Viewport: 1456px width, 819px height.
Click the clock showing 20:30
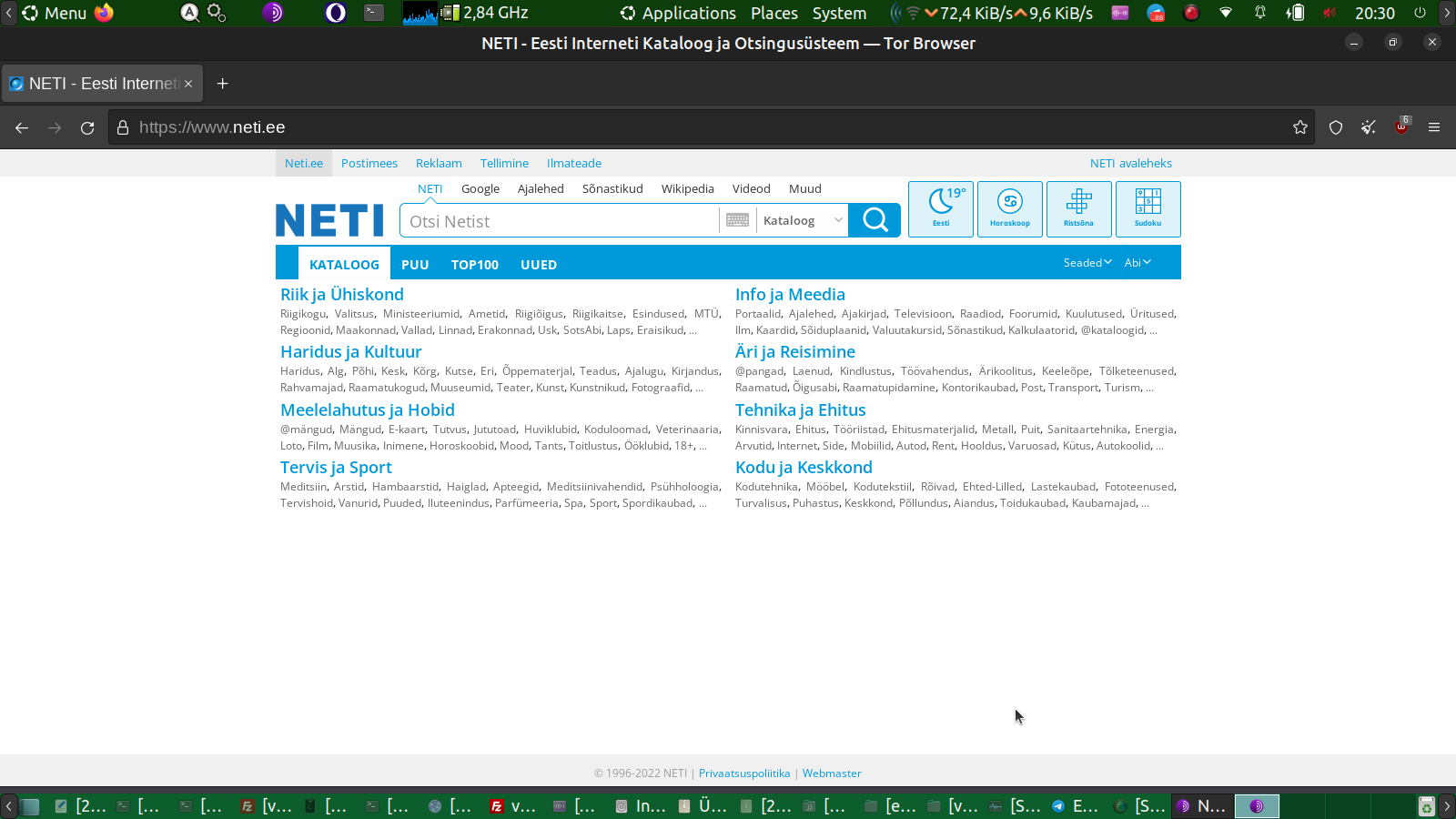coord(1375,13)
